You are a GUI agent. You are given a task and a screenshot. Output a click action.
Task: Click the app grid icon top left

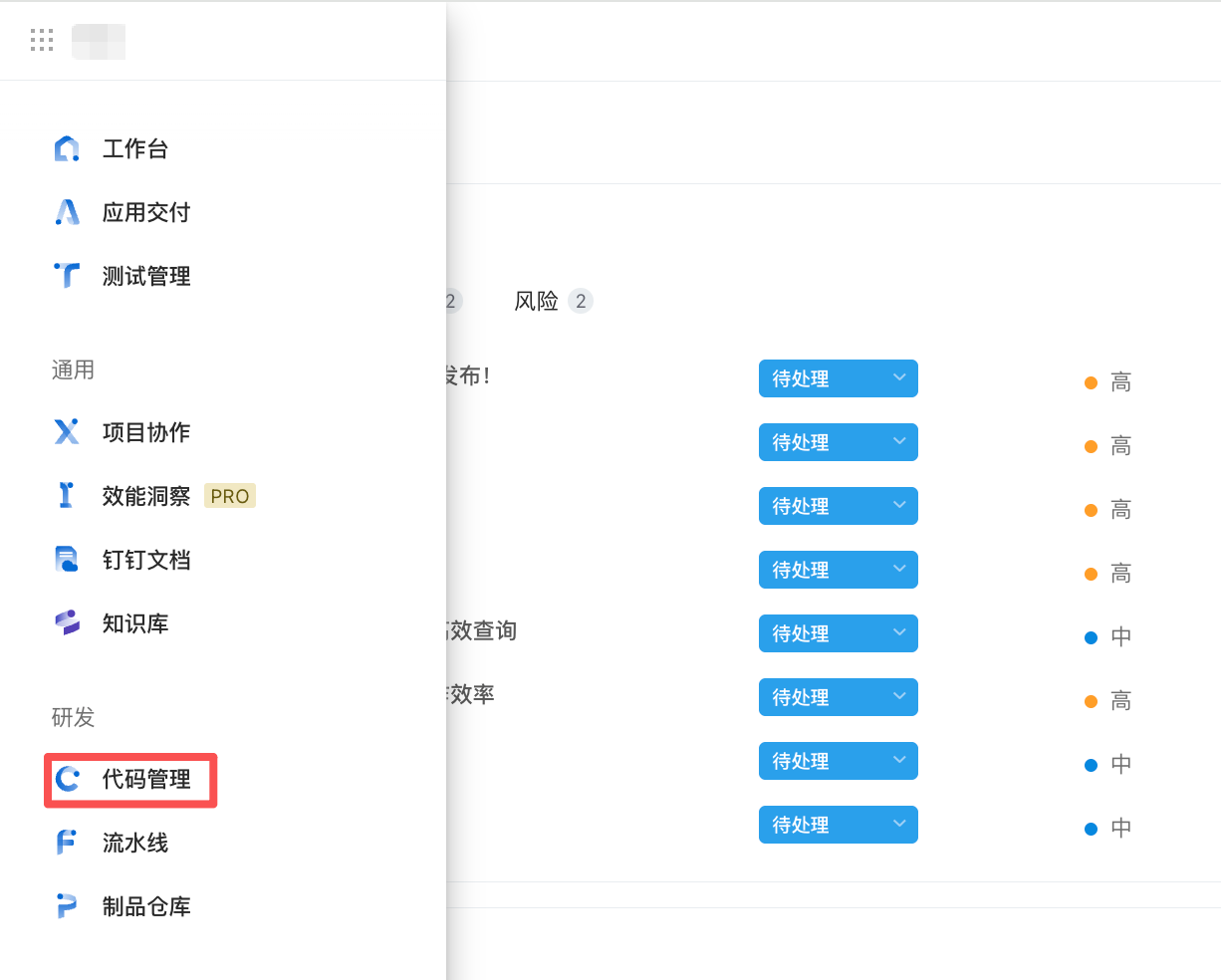coord(42,40)
